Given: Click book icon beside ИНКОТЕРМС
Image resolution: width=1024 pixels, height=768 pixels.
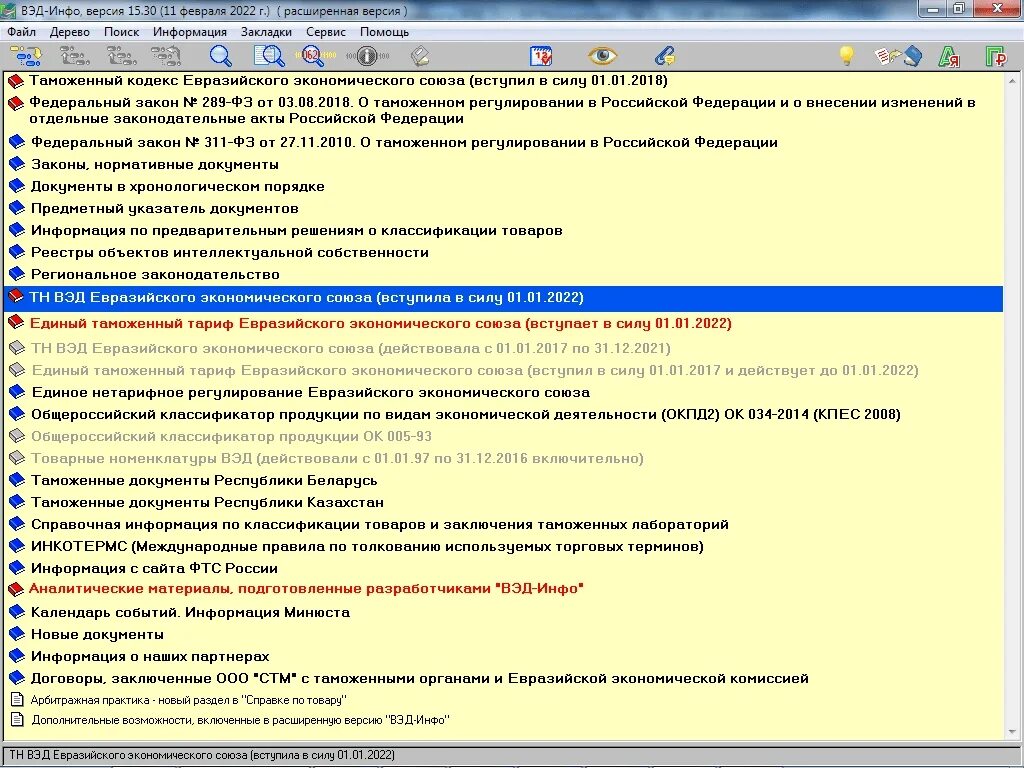Looking at the screenshot, I should [16, 546].
